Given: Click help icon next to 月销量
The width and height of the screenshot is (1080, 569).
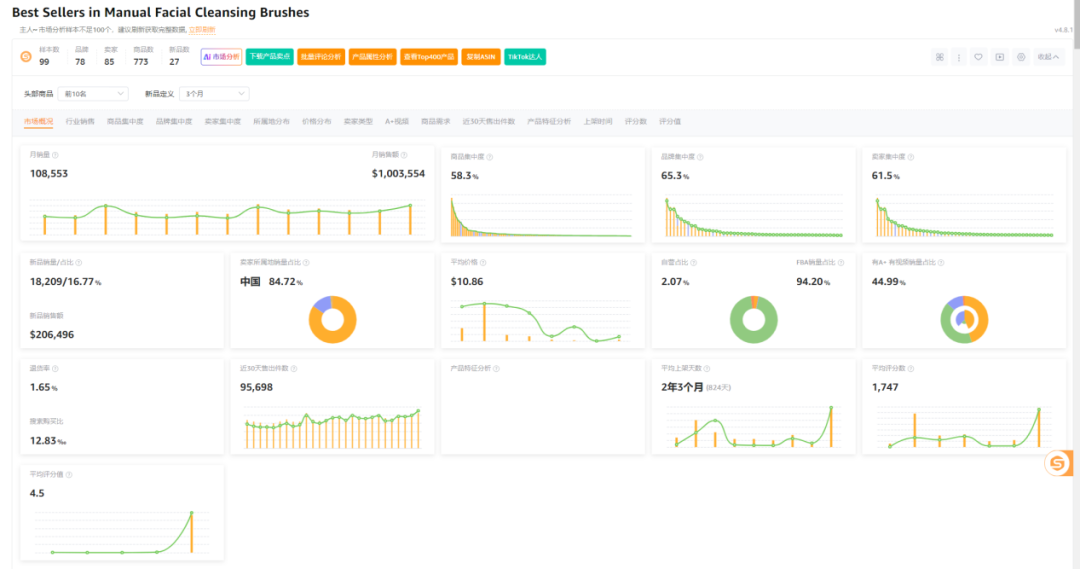Looking at the screenshot, I should [55, 155].
